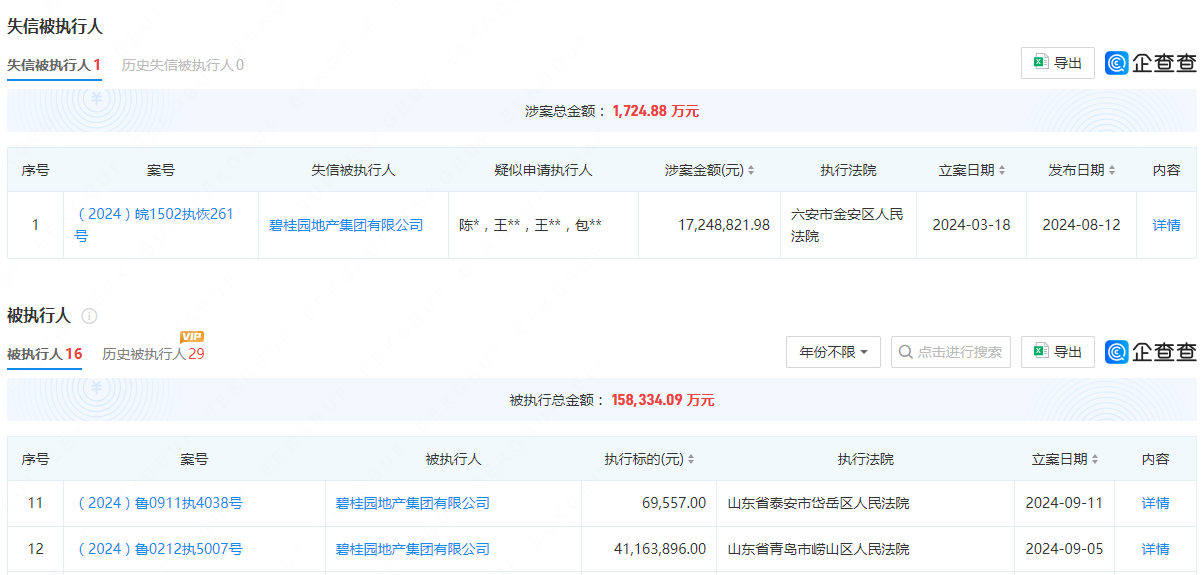1204x575 pixels.
Task: Open the 年份不限 year filter dropdown
Action: click(x=834, y=352)
